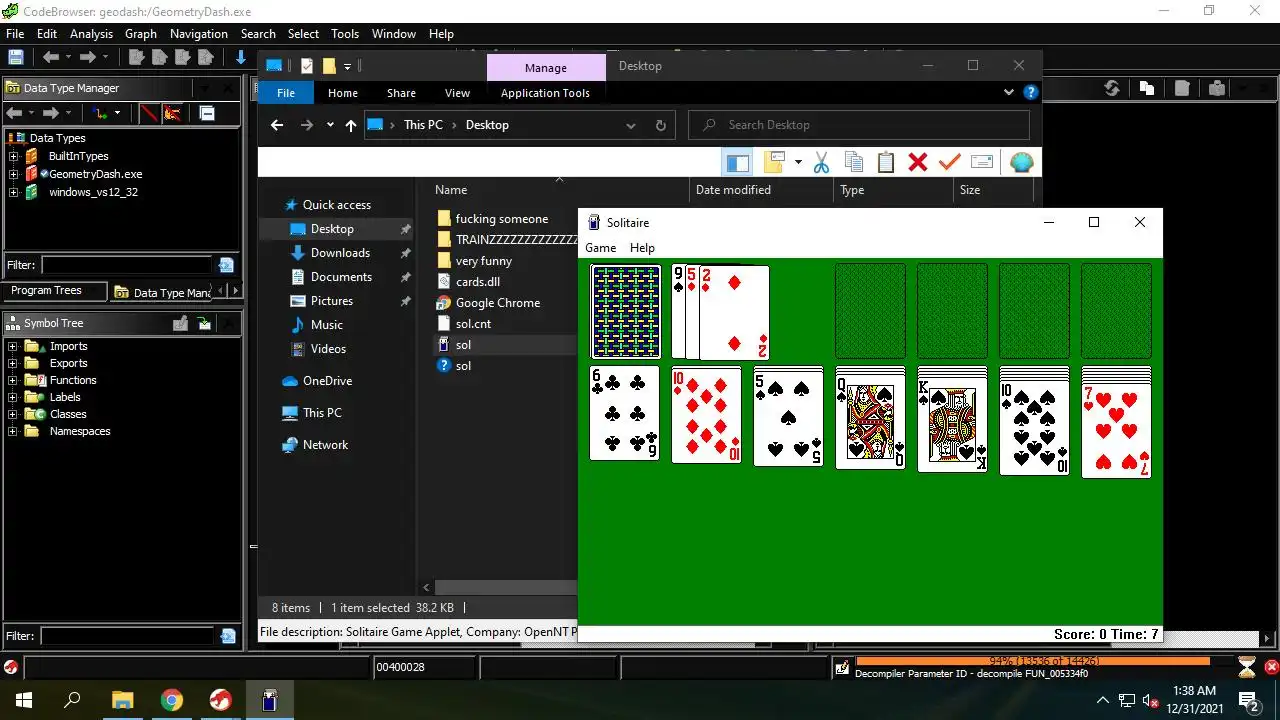
Task: Open the Game menu in Solitaire
Action: pos(600,248)
